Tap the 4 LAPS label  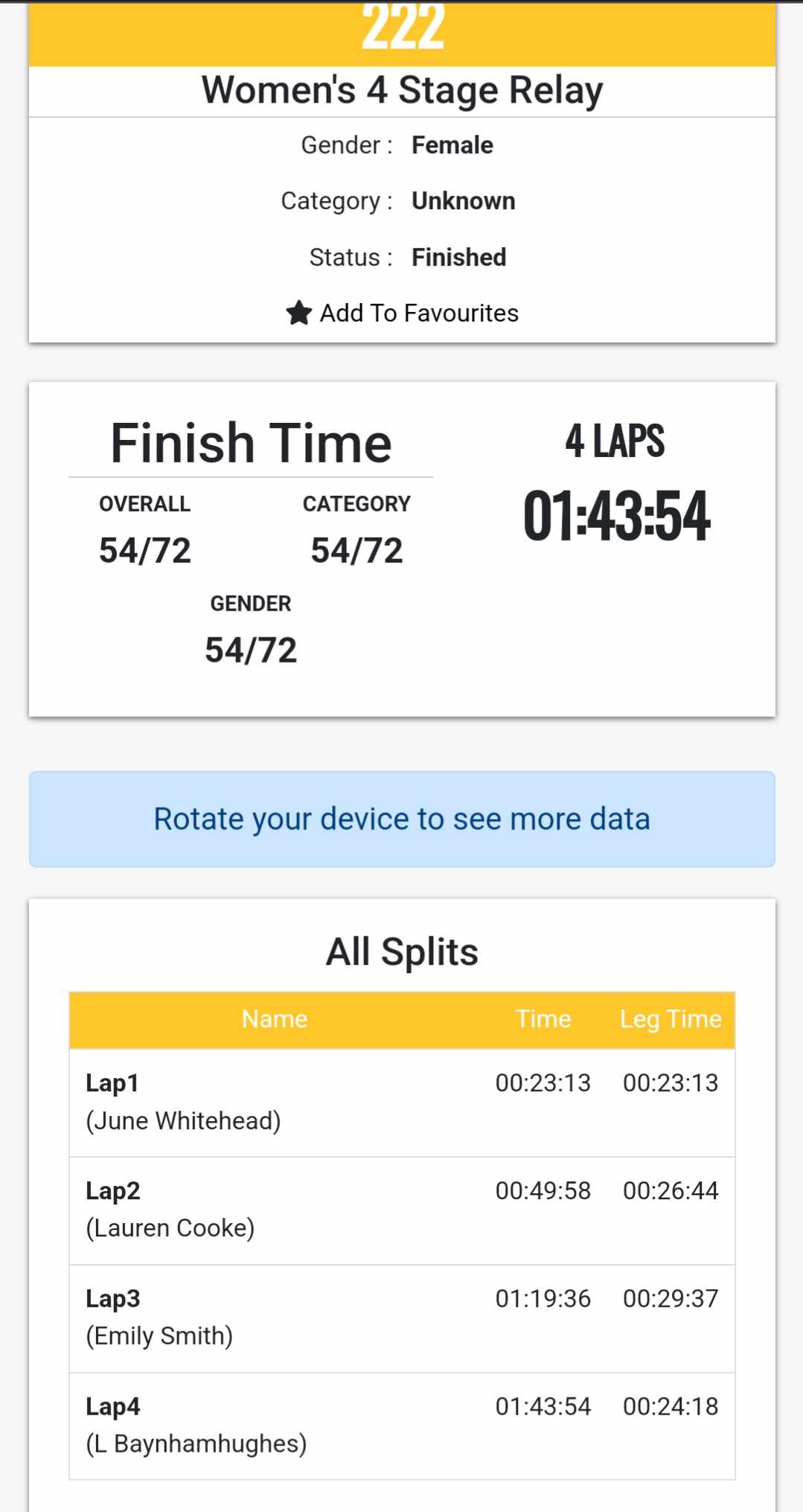615,441
